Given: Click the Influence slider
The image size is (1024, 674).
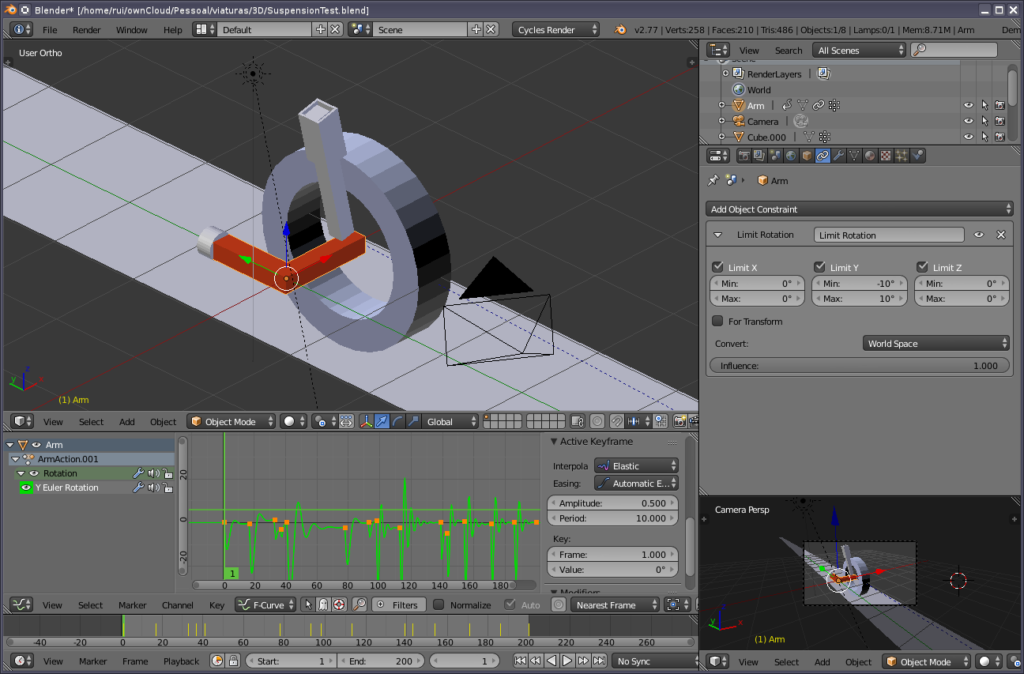Looking at the screenshot, I should click(x=860, y=366).
